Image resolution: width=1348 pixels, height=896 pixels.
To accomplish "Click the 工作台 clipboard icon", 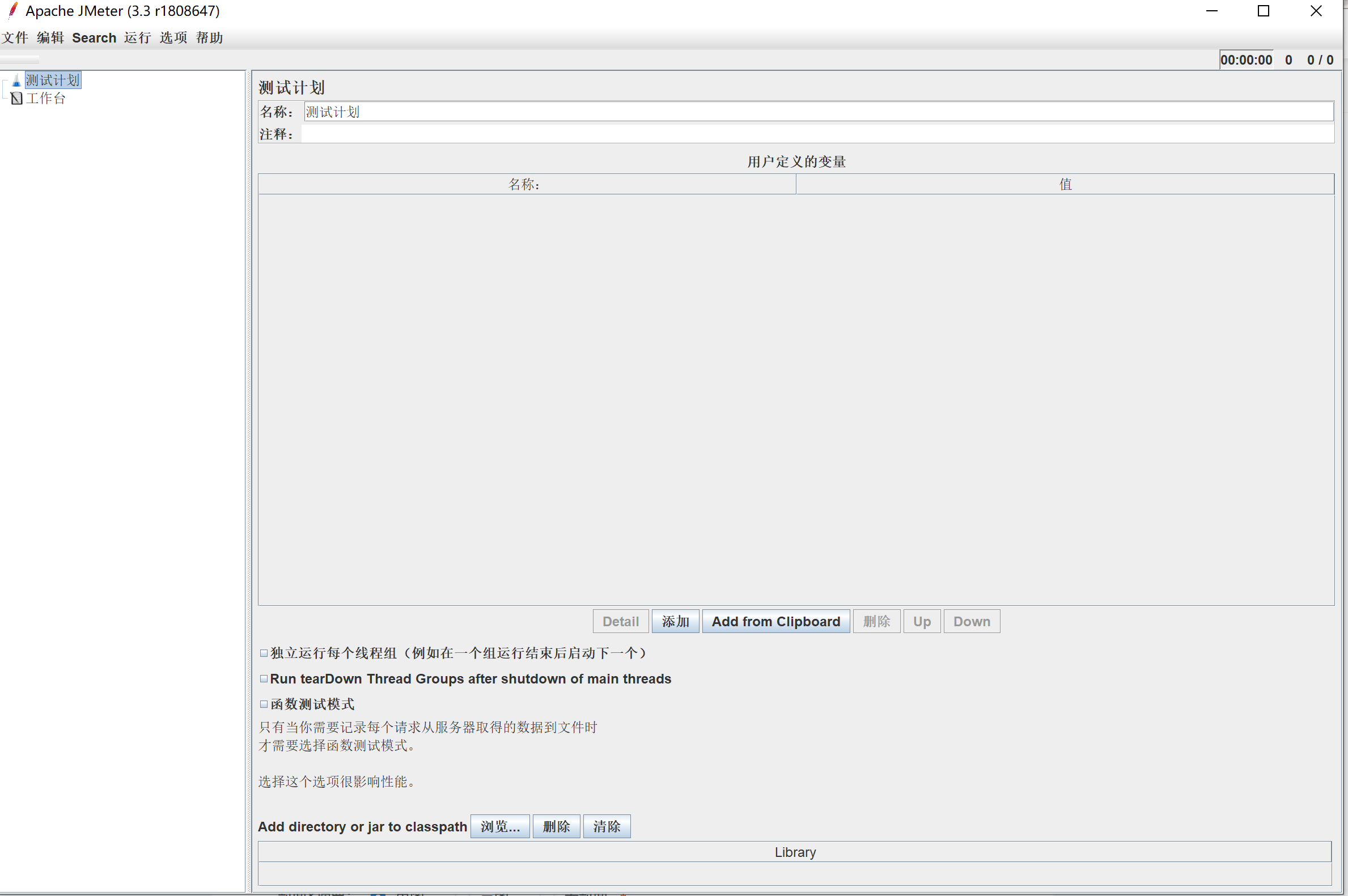I will [x=16, y=97].
